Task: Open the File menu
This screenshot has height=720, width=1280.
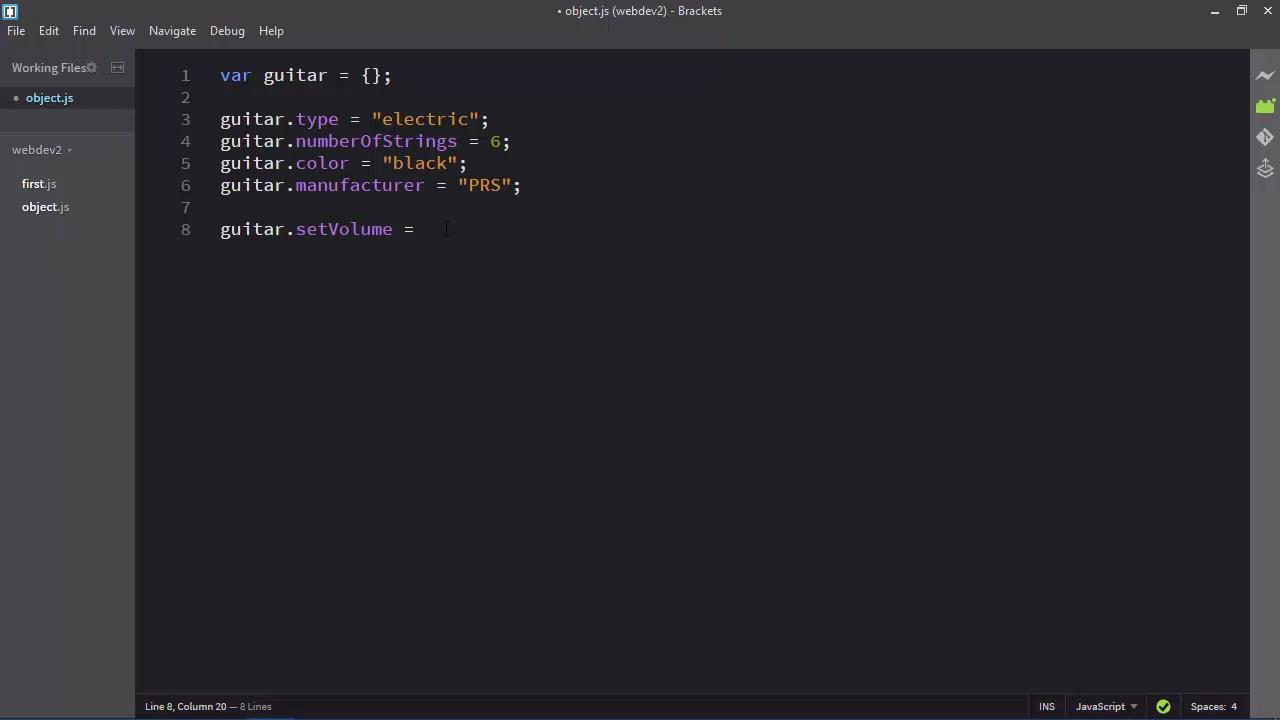Action: click(x=16, y=31)
